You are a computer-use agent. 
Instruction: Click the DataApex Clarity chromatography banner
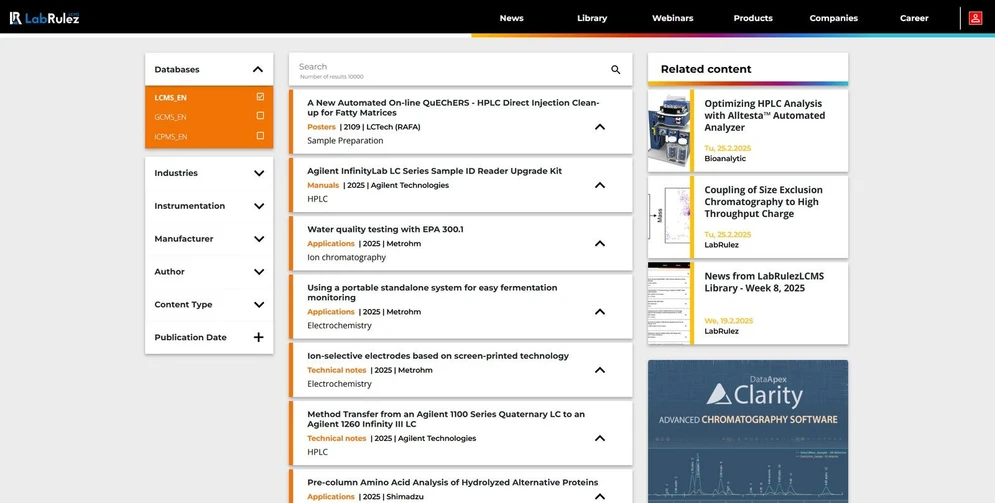coord(747,430)
